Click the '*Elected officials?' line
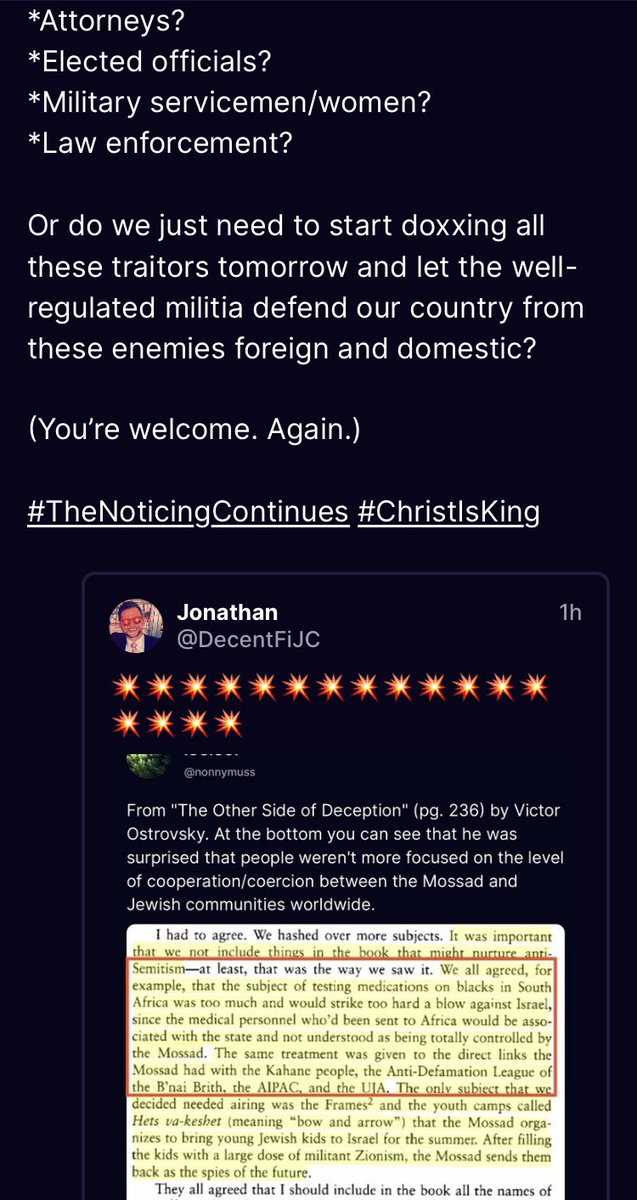Viewport: 637px width, 1200px height. point(150,60)
